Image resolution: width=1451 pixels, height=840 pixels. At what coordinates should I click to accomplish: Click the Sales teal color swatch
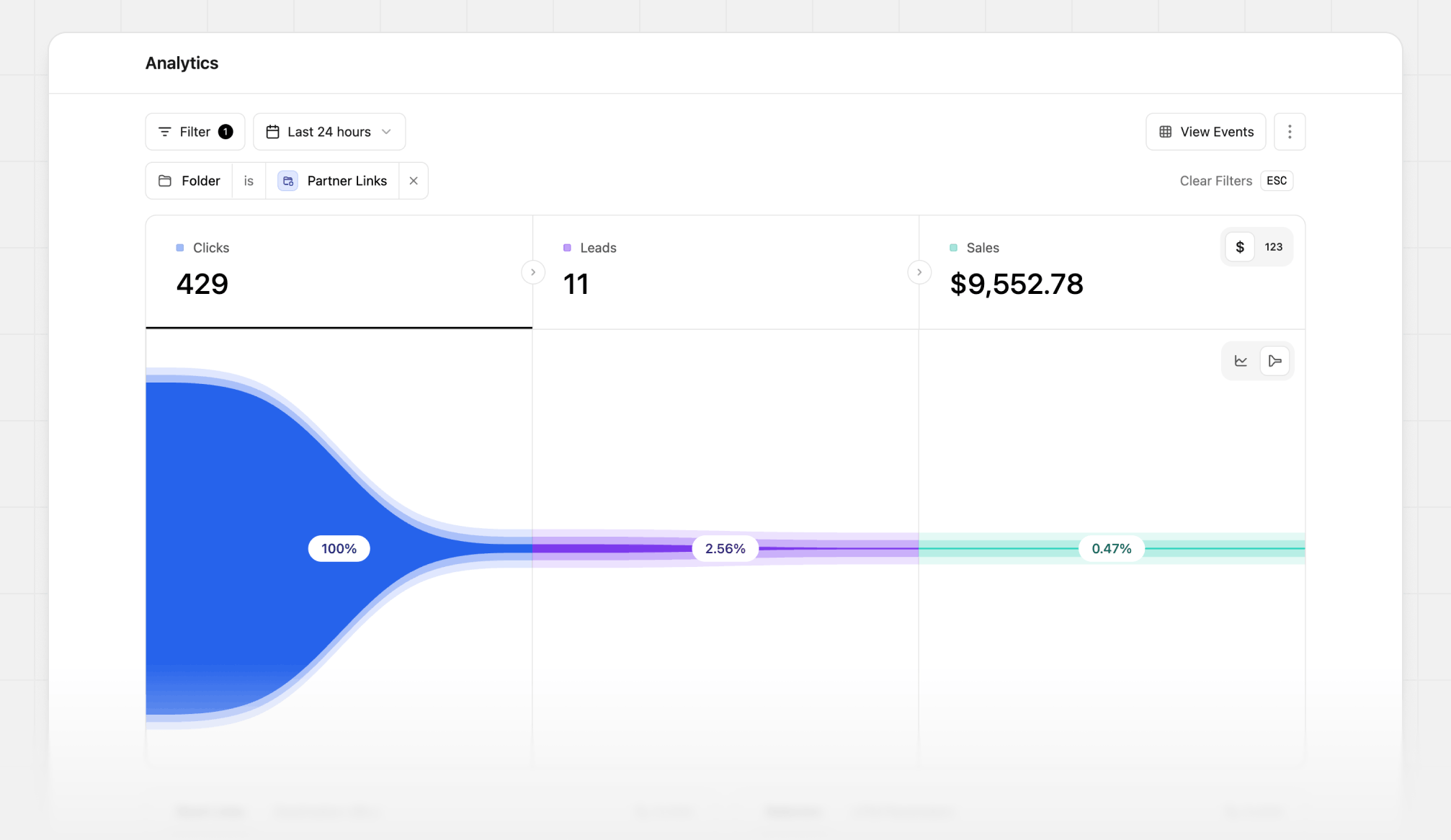click(x=953, y=248)
